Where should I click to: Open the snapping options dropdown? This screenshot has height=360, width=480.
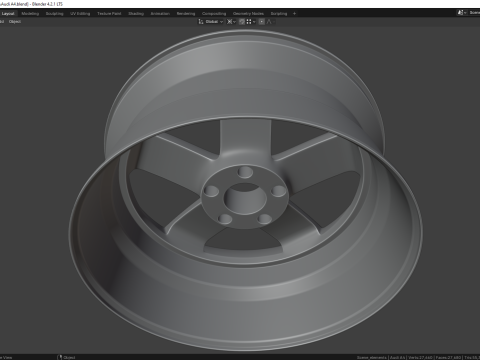(x=251, y=22)
